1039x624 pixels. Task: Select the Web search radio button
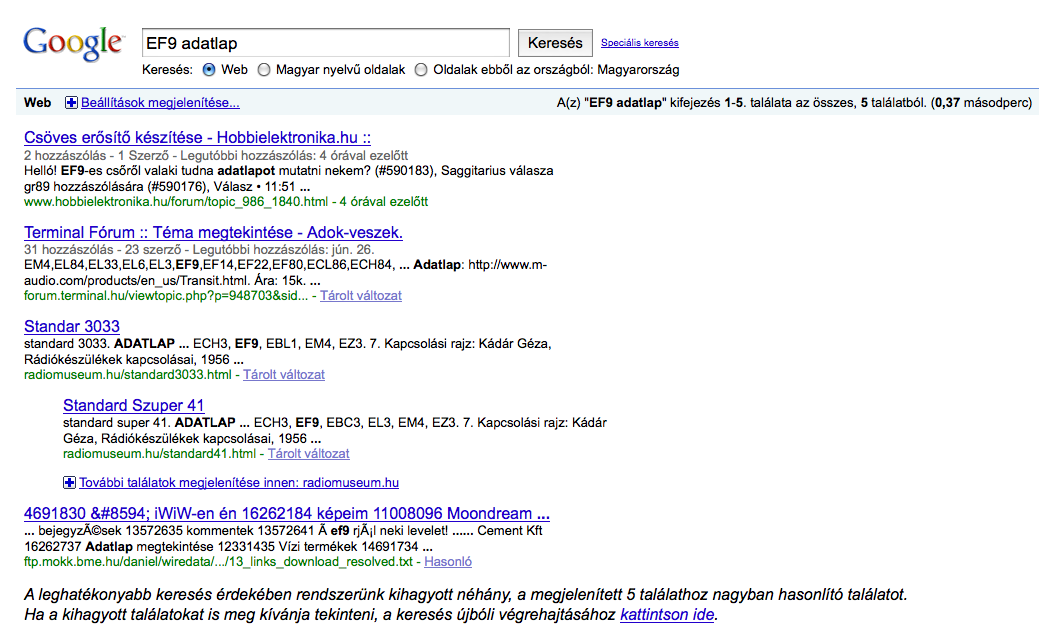(x=209, y=70)
